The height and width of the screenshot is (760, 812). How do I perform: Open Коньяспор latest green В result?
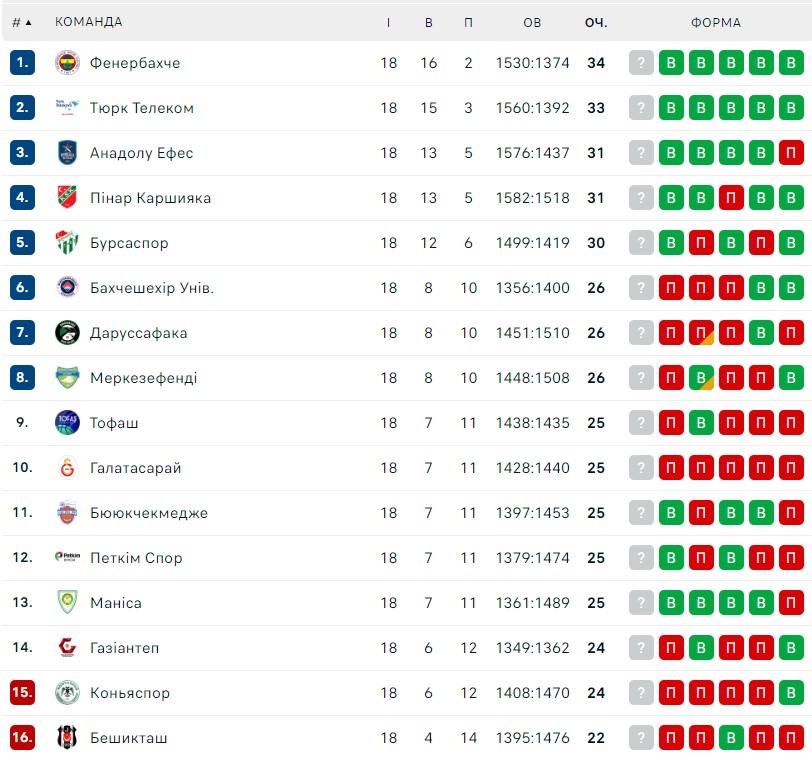791,693
